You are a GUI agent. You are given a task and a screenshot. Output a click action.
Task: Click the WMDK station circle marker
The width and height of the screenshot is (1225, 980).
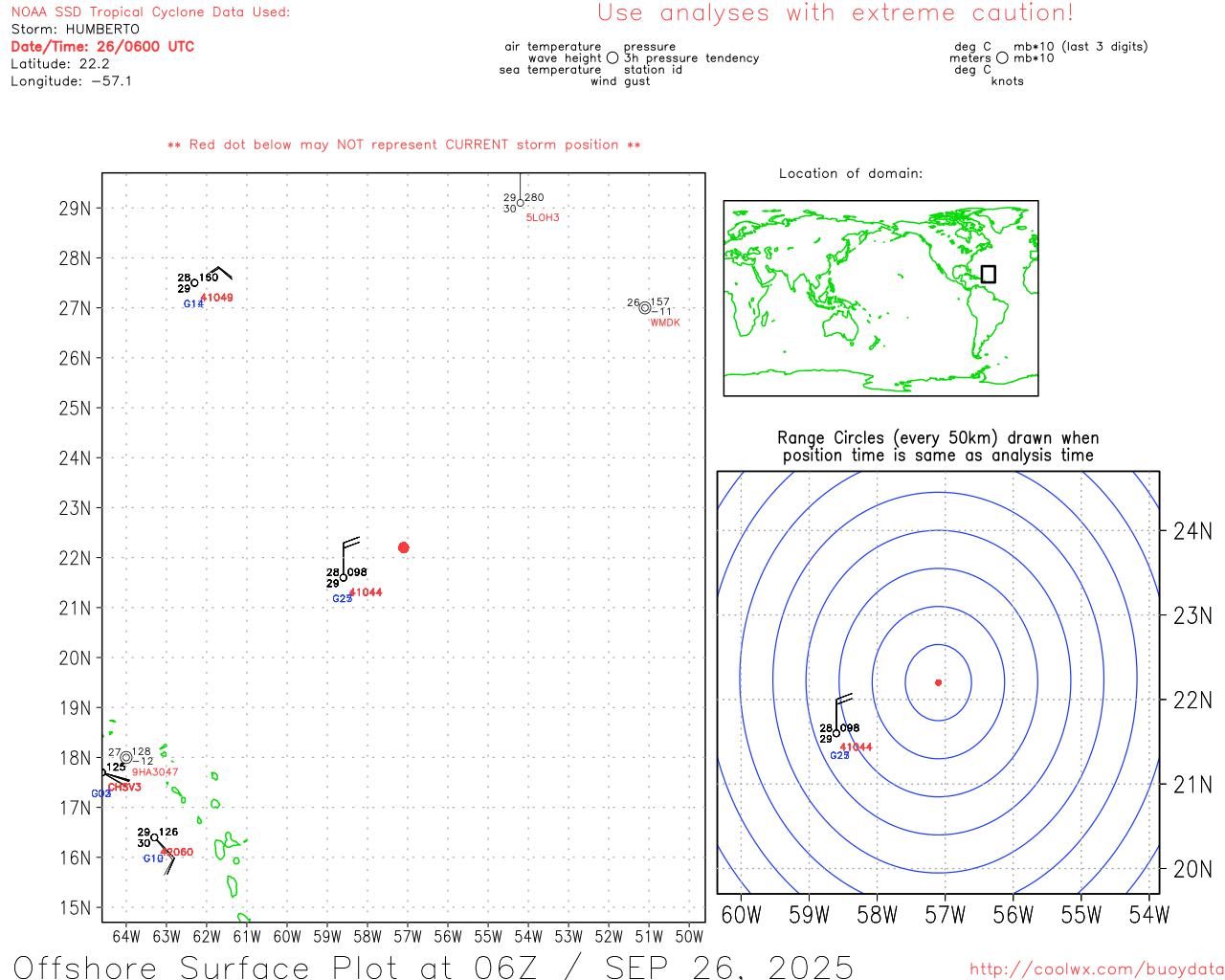pyautogui.click(x=645, y=308)
